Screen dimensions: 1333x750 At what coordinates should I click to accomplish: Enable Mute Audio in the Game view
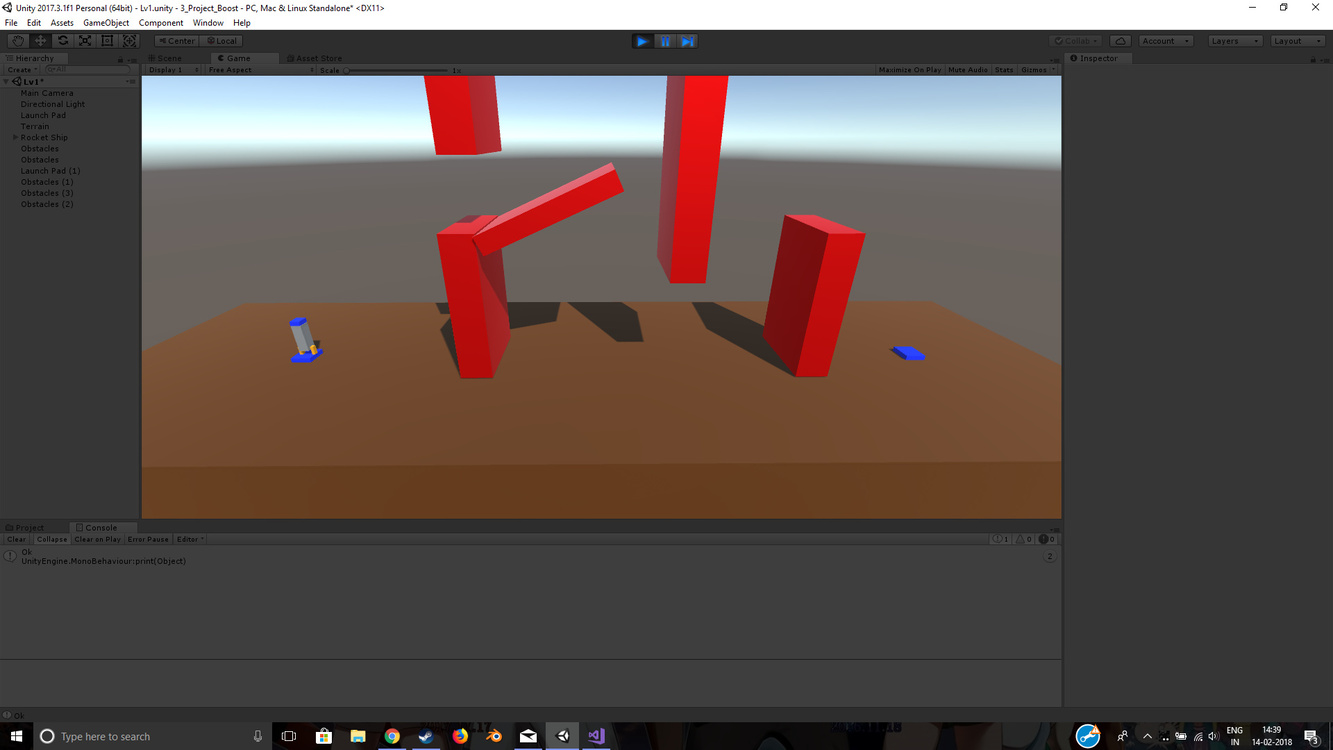967,69
